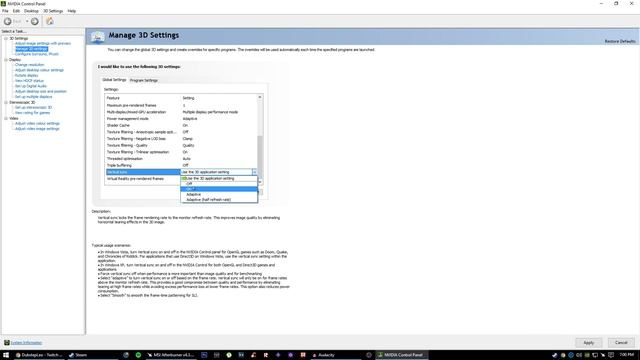Open Adjust desktop colour settings
Image resolution: width=640 pixels, height=360 pixels.
coord(39,70)
